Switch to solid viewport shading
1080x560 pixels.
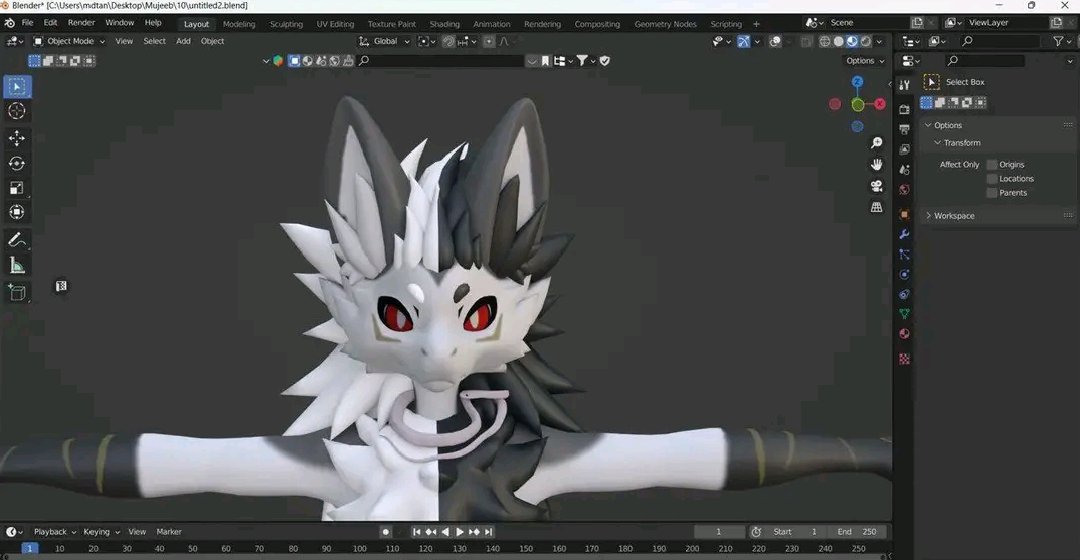click(838, 41)
